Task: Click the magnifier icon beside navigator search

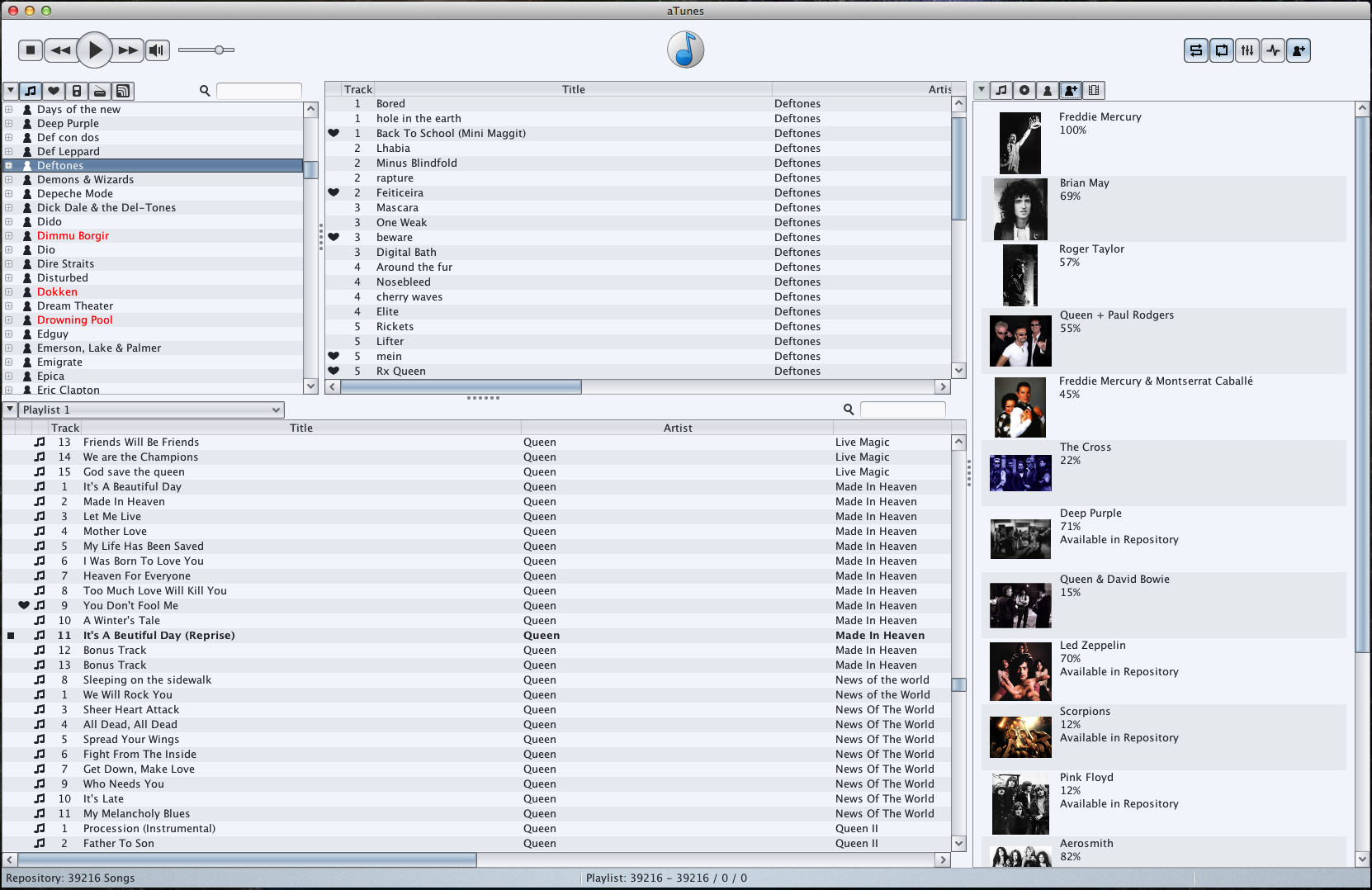Action: pos(205,91)
